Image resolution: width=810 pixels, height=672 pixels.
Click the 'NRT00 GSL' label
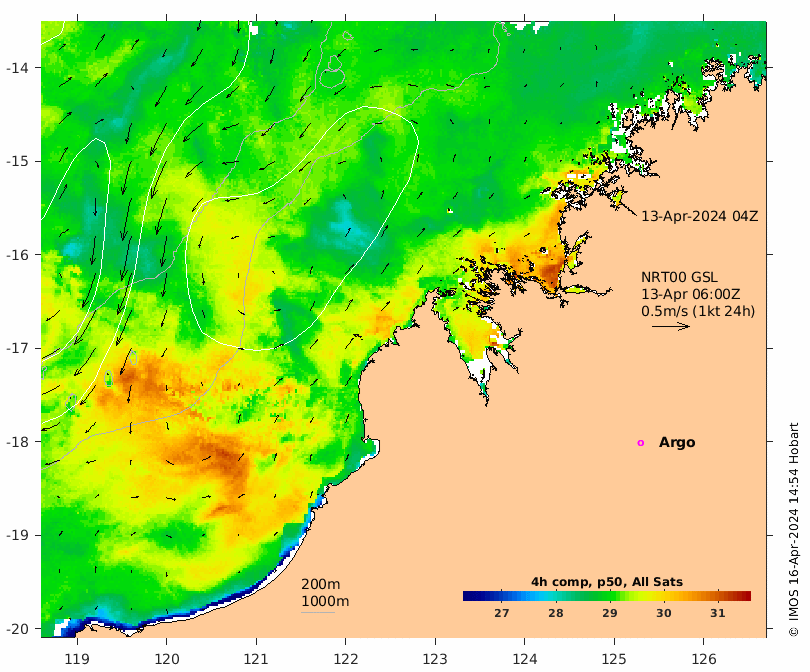(679, 277)
